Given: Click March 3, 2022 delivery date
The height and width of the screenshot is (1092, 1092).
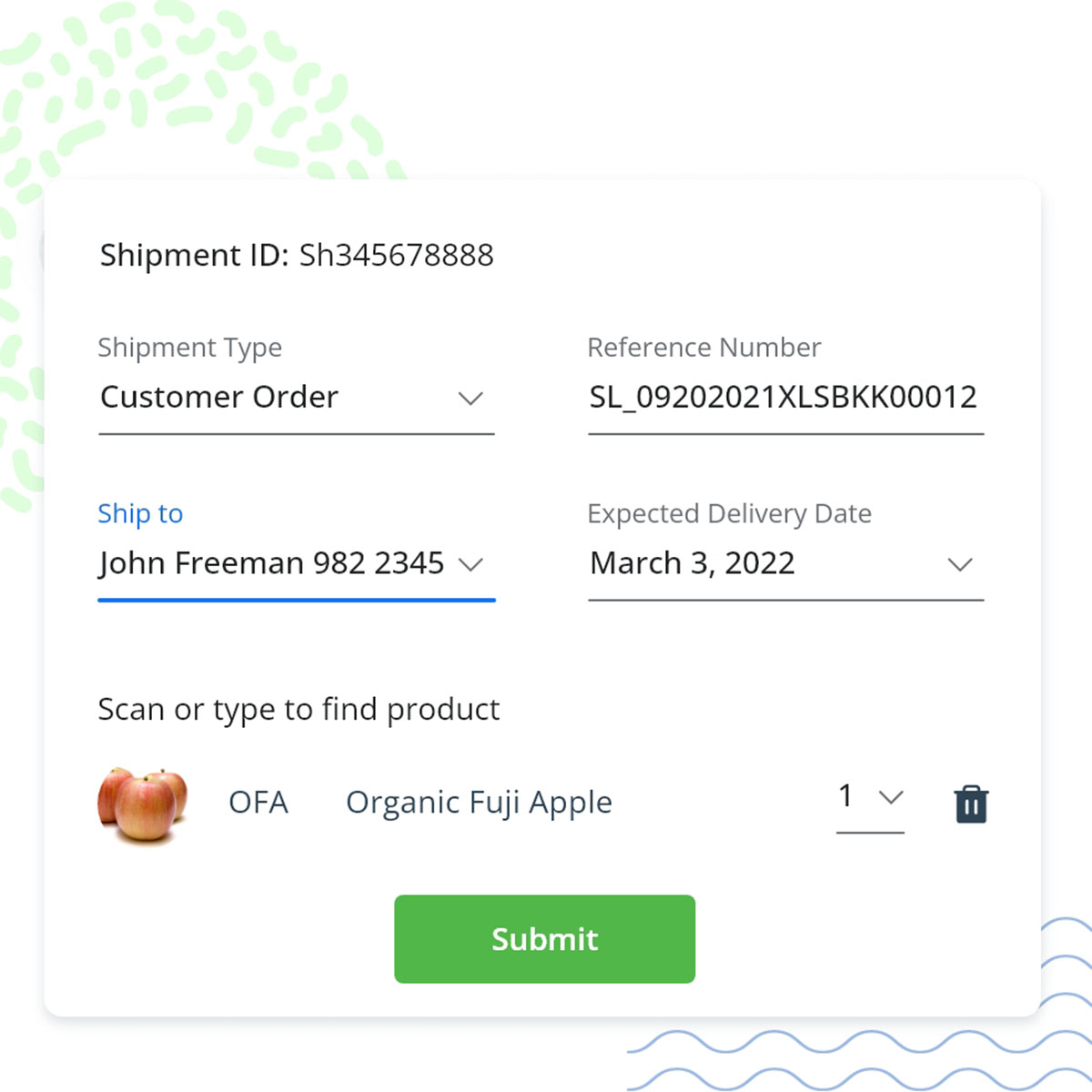Looking at the screenshot, I should [692, 563].
